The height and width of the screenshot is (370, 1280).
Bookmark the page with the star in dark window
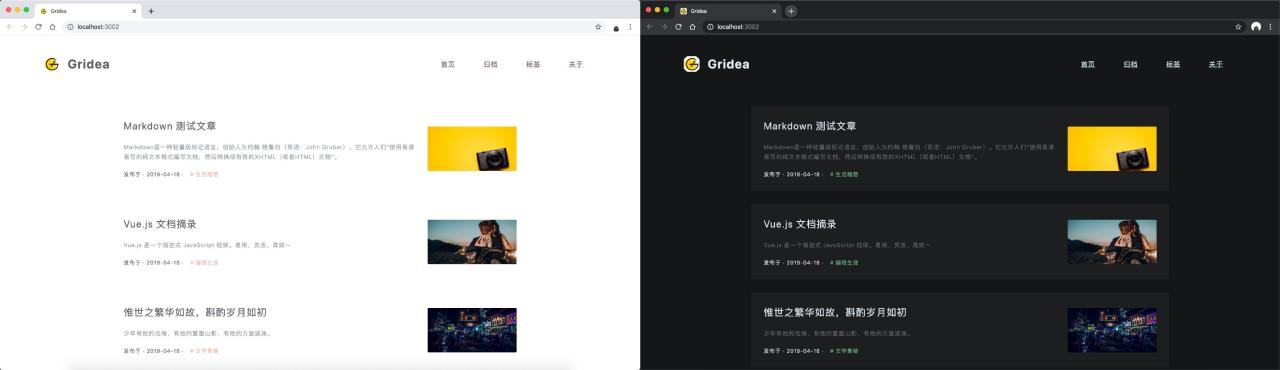1238,27
